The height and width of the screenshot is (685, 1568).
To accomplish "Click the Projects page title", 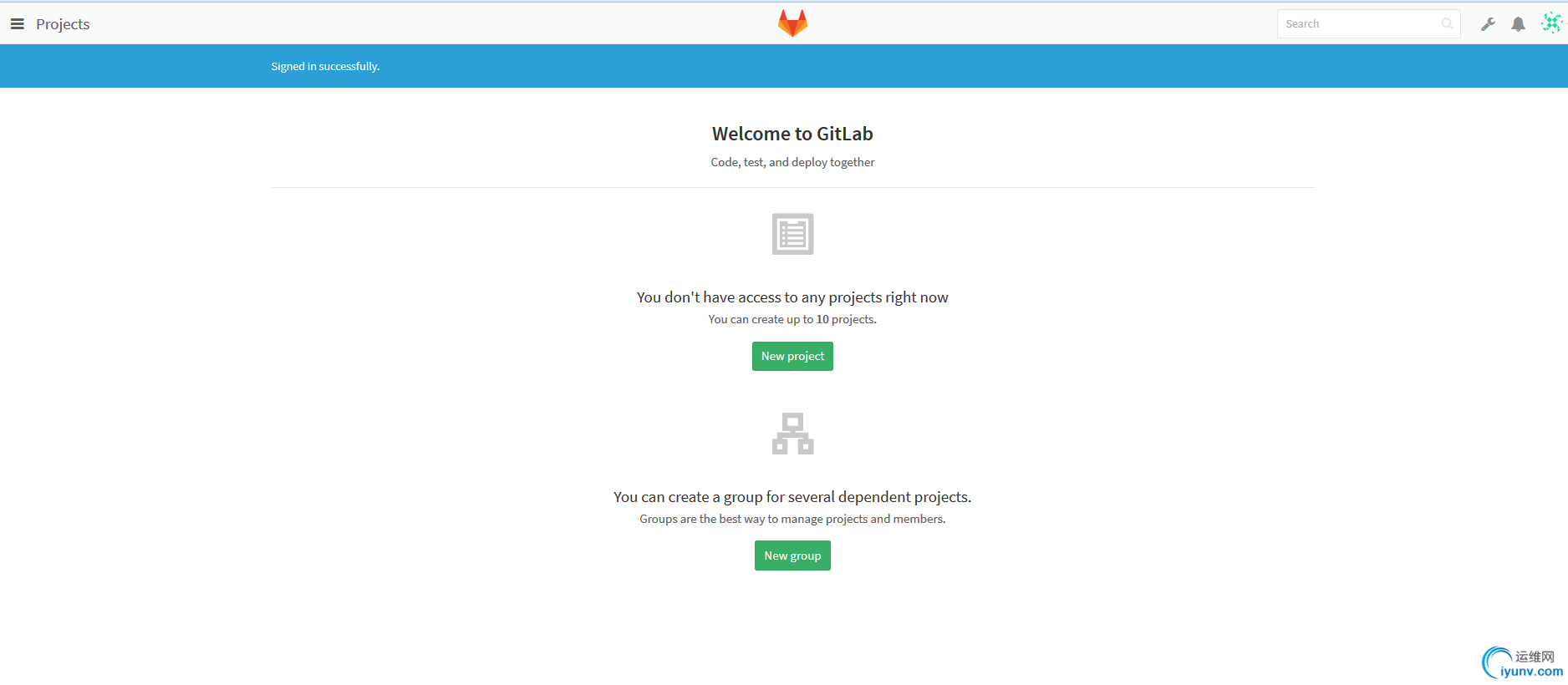I will tap(63, 24).
